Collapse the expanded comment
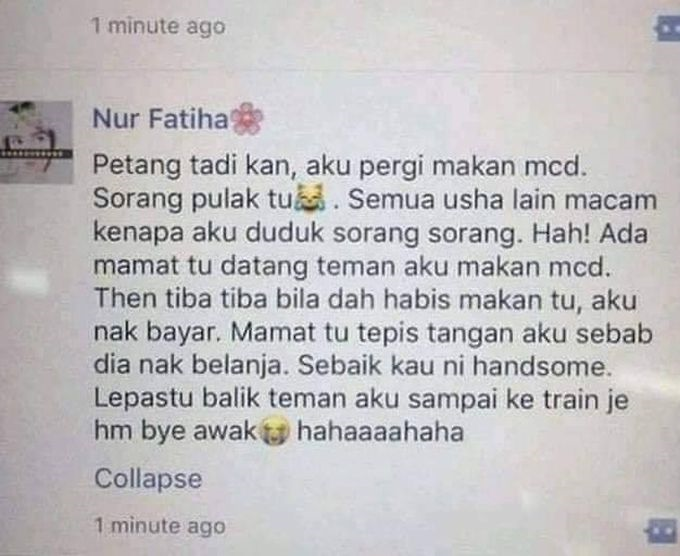The width and height of the screenshot is (680, 556). [x=148, y=479]
